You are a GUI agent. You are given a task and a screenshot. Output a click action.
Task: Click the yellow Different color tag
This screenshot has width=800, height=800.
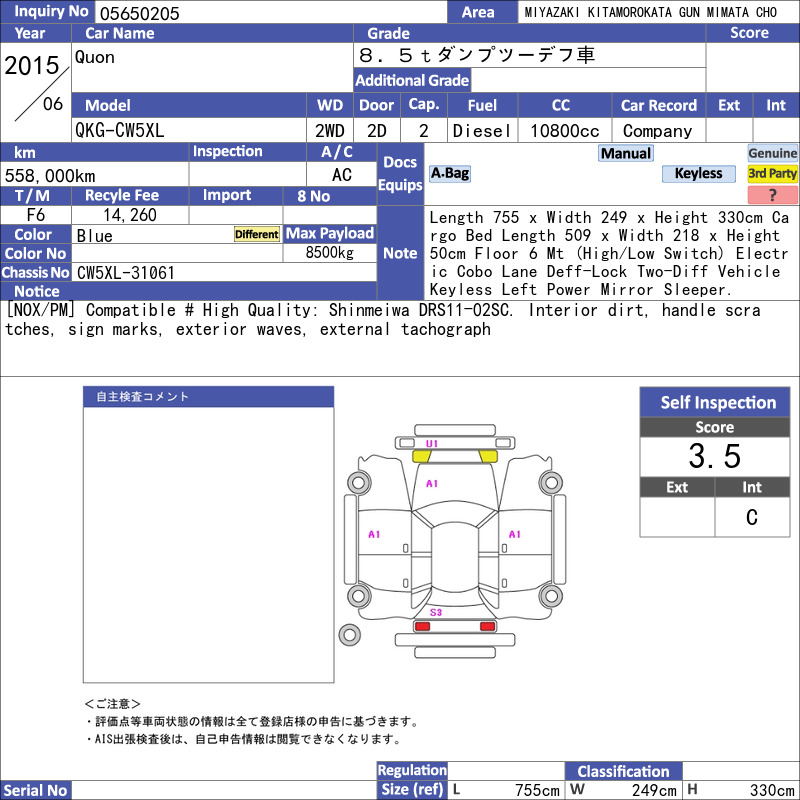point(257,234)
